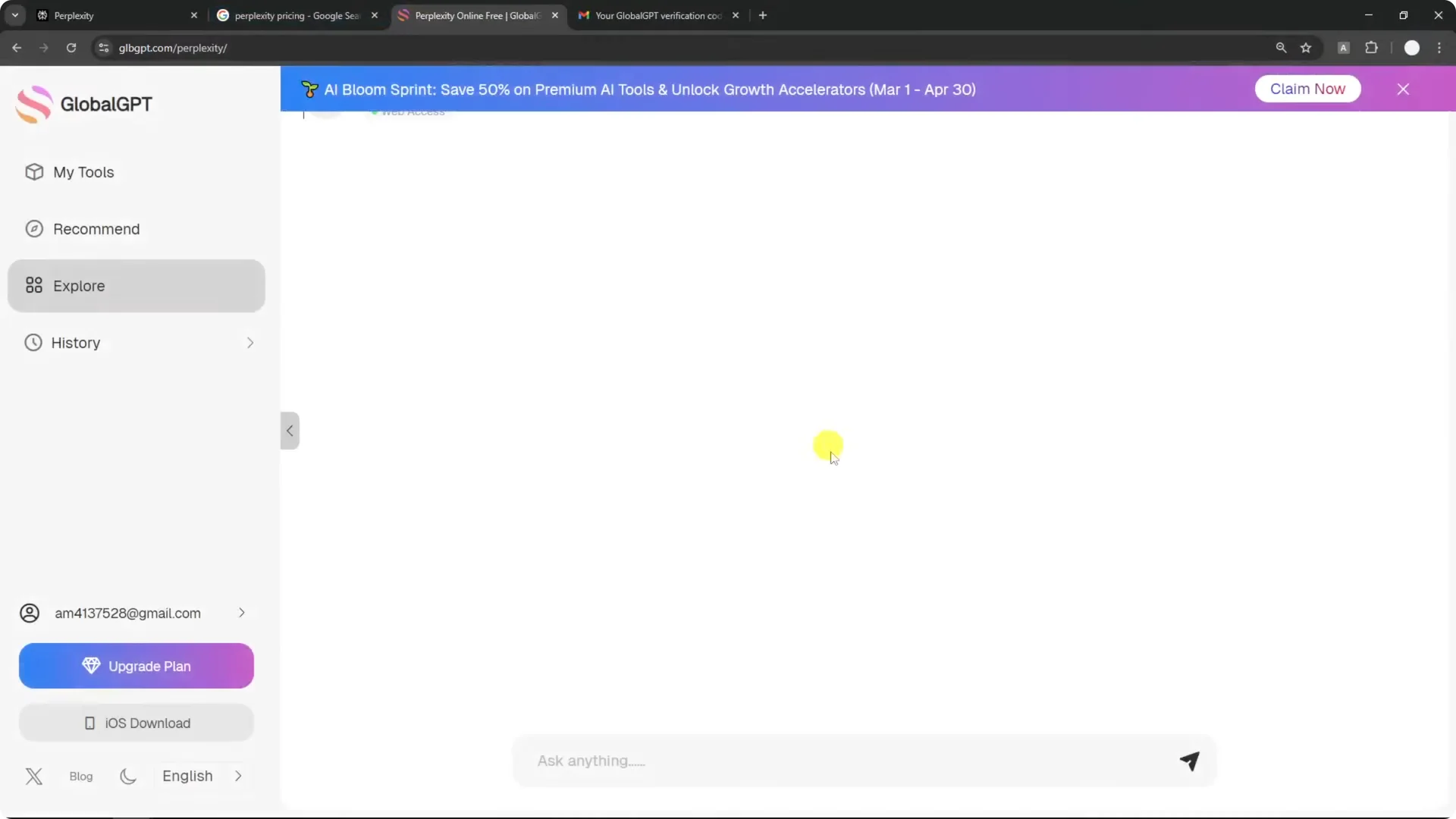Viewport: 1456px width, 819px height.
Task: Open My Tools in the sidebar
Action: [x=83, y=172]
